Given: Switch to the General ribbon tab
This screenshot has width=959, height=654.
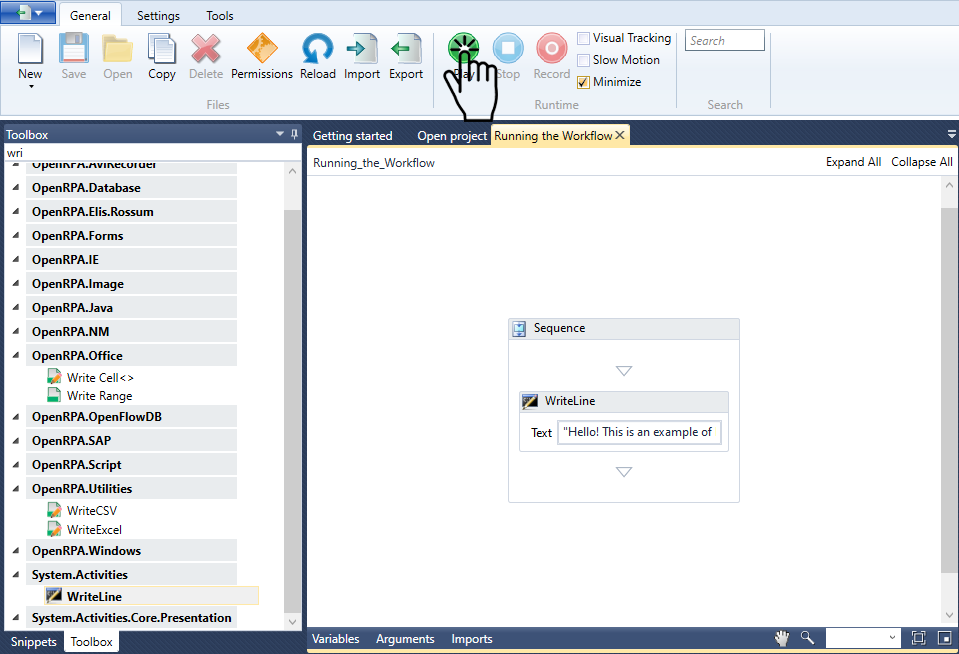Looking at the screenshot, I should 90,15.
